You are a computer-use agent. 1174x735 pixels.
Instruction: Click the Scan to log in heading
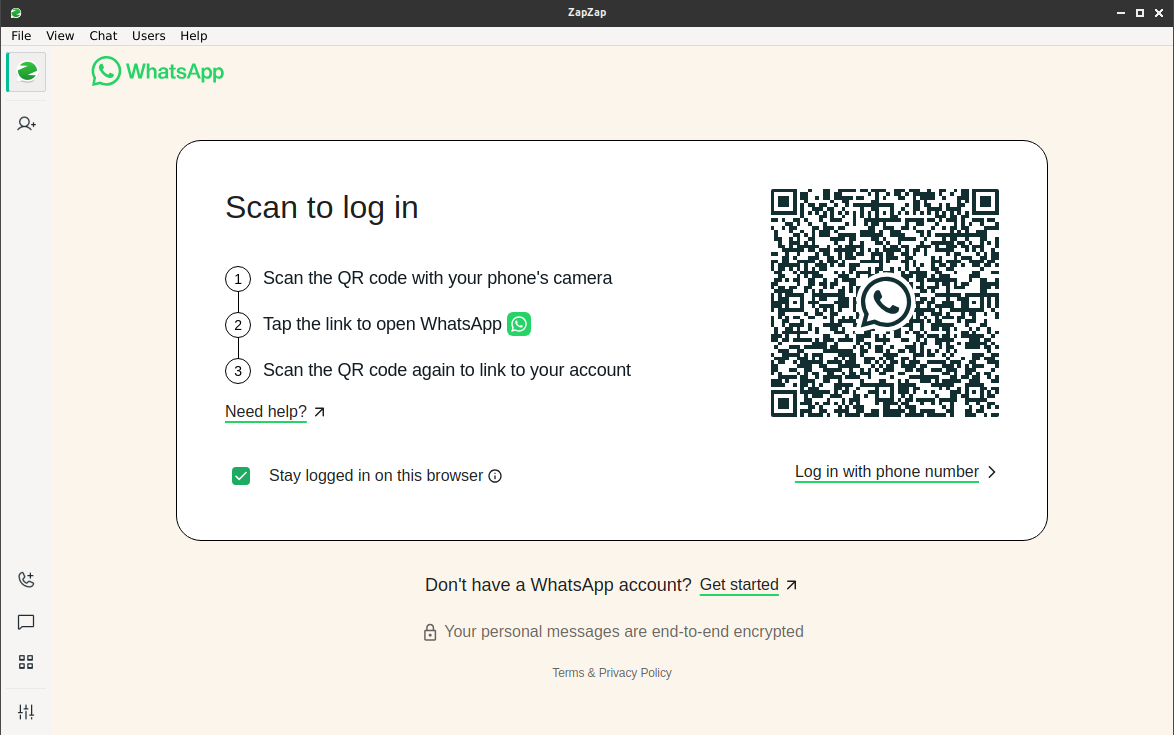pos(322,207)
